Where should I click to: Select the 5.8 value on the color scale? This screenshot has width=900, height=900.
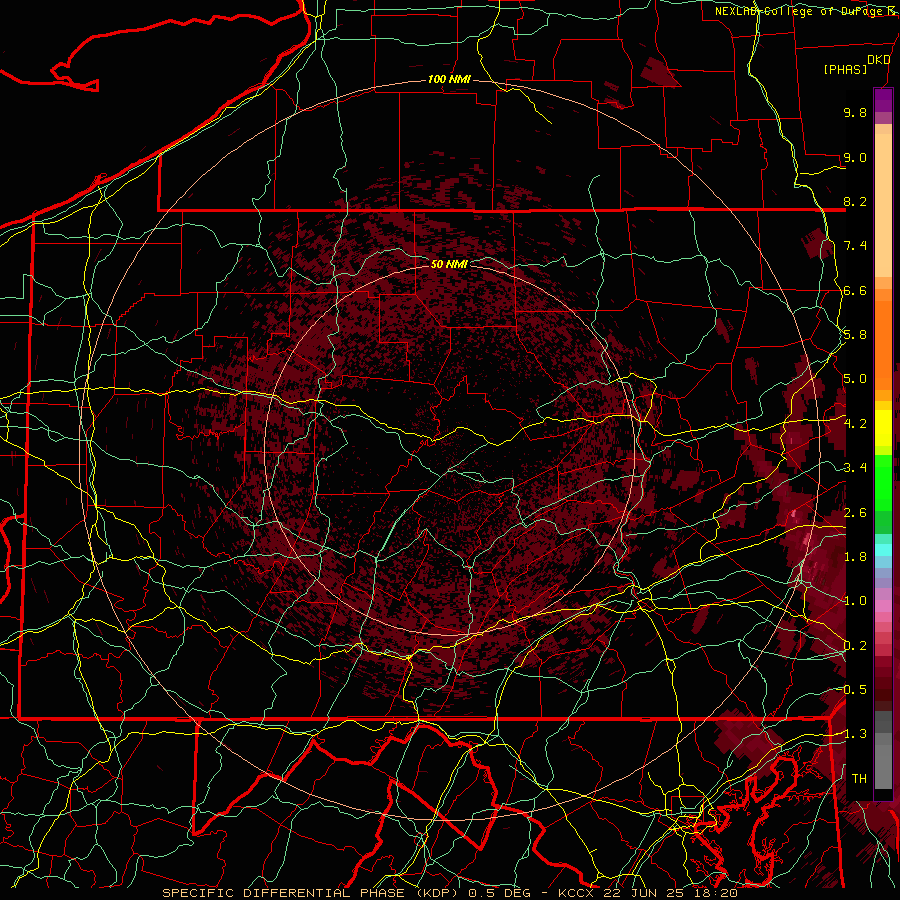pyautogui.click(x=855, y=335)
